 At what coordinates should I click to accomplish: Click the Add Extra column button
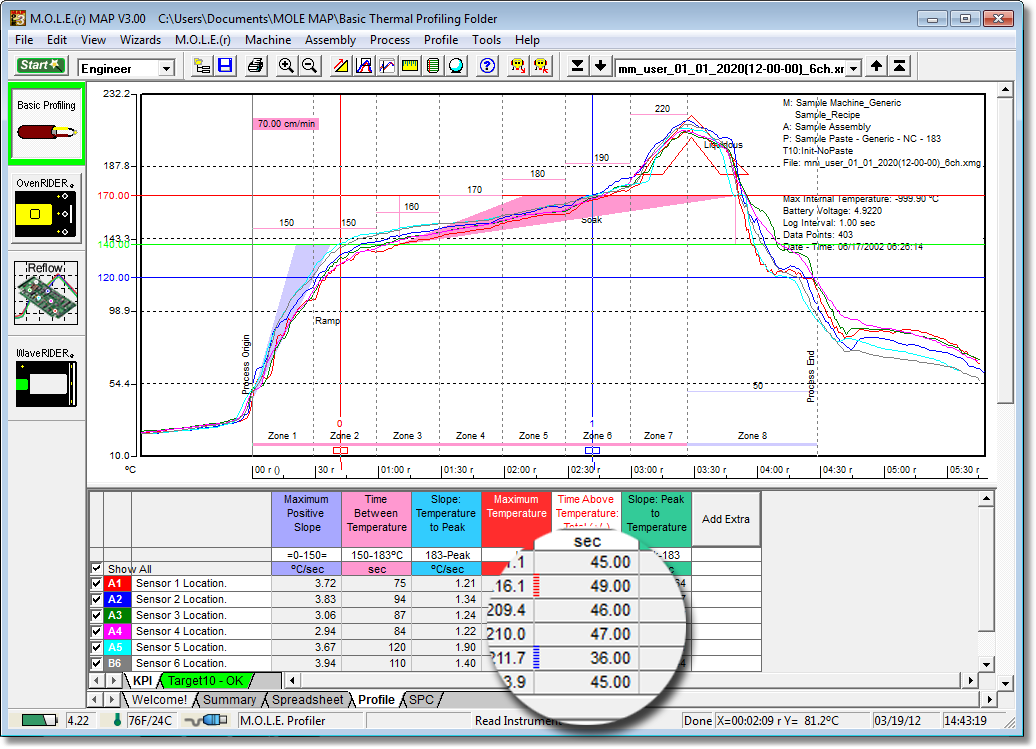[x=725, y=519]
